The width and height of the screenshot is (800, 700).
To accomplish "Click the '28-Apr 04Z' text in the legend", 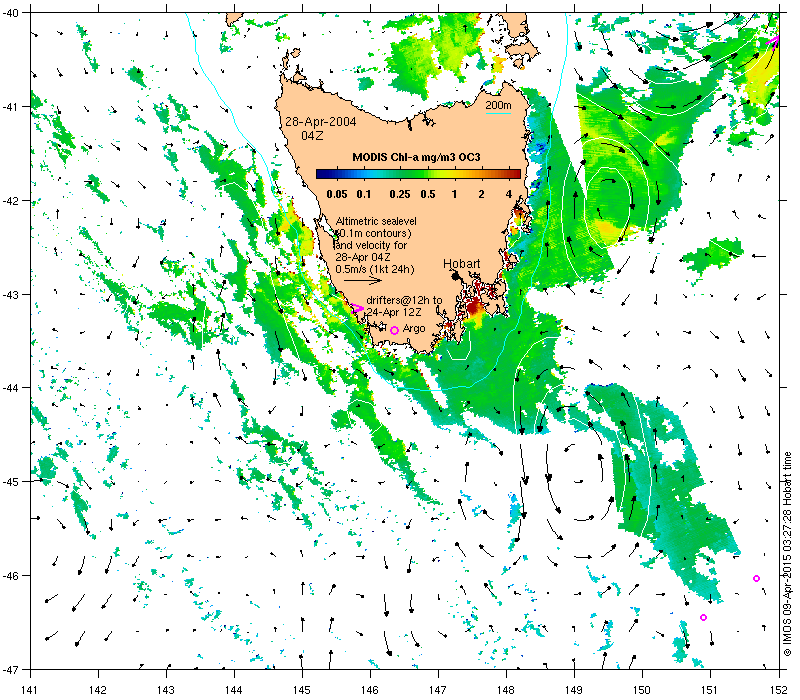I will pyautogui.click(x=363, y=257).
